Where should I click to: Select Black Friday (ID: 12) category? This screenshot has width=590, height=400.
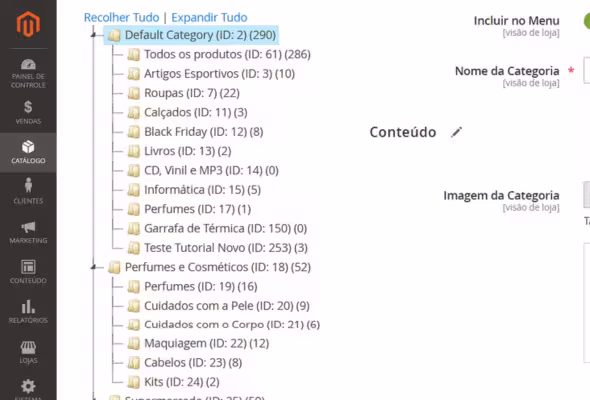[x=204, y=132]
